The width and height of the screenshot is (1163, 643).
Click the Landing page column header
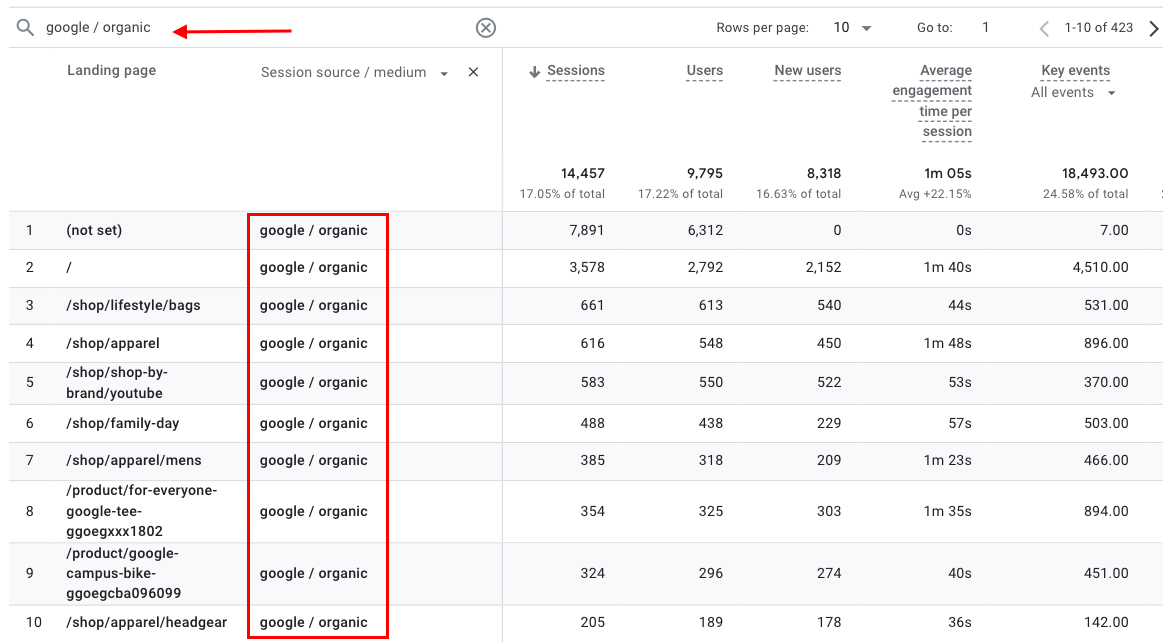(x=111, y=70)
